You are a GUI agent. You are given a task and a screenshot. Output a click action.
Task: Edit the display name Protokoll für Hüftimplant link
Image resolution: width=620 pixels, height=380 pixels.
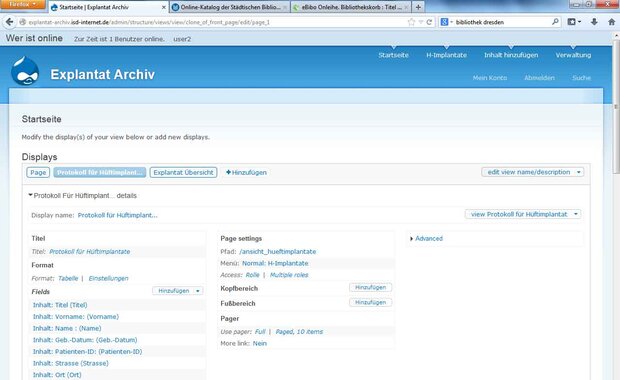click(117, 215)
